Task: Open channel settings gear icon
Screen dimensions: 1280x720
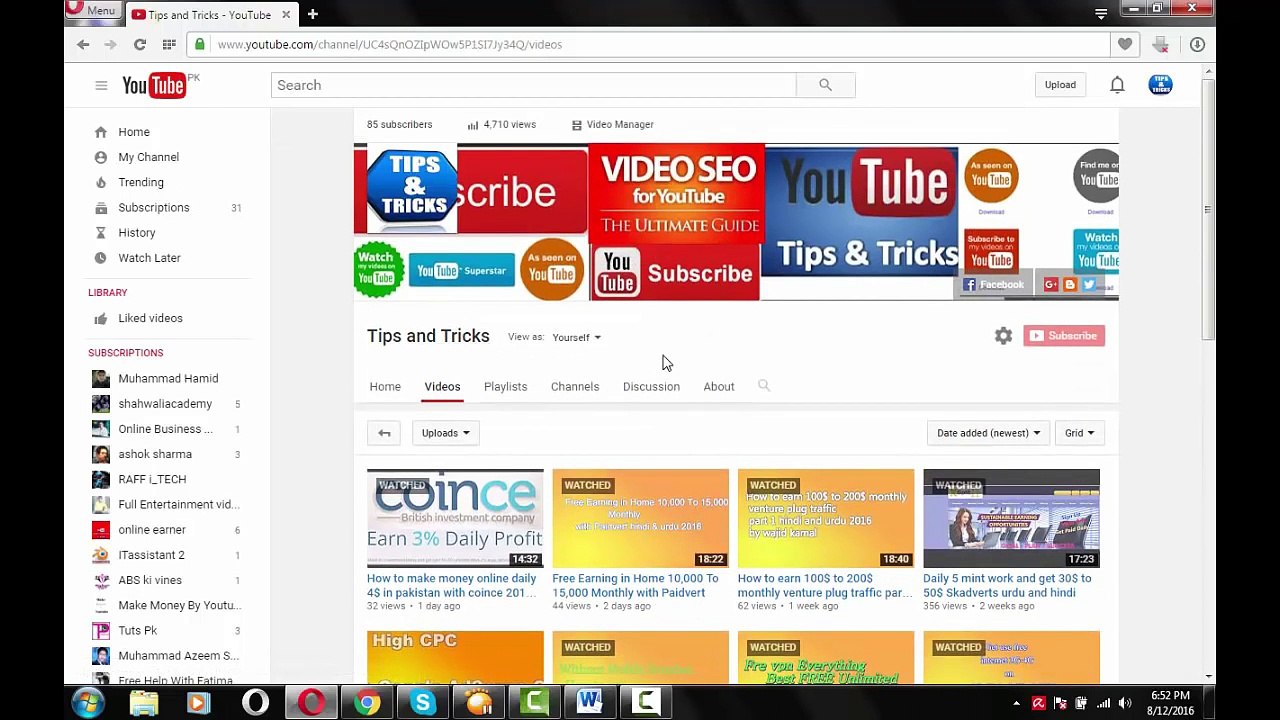Action: pyautogui.click(x=1003, y=336)
